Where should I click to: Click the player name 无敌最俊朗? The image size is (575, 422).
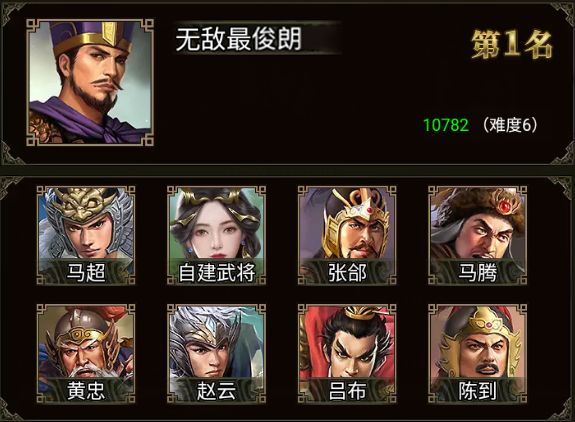pyautogui.click(x=239, y=38)
